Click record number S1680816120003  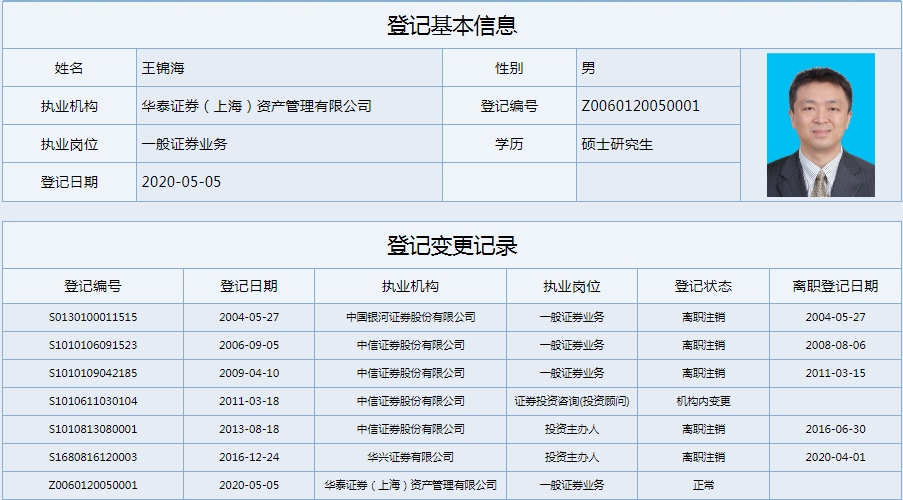[93, 457]
